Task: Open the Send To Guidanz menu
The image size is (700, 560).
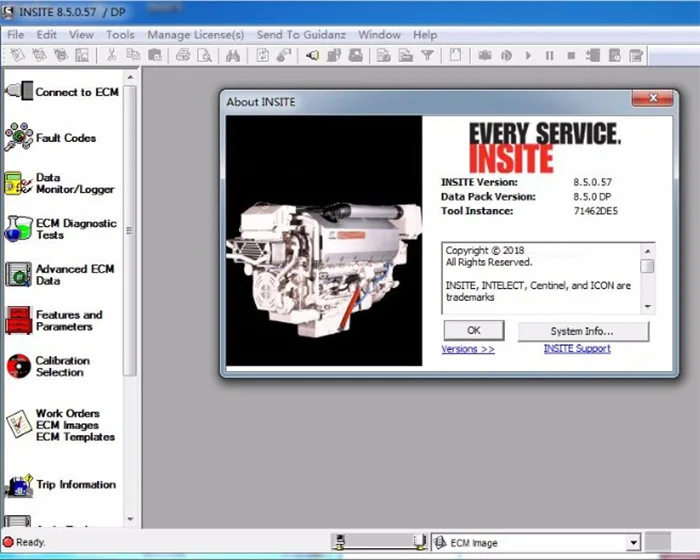Action: [301, 35]
